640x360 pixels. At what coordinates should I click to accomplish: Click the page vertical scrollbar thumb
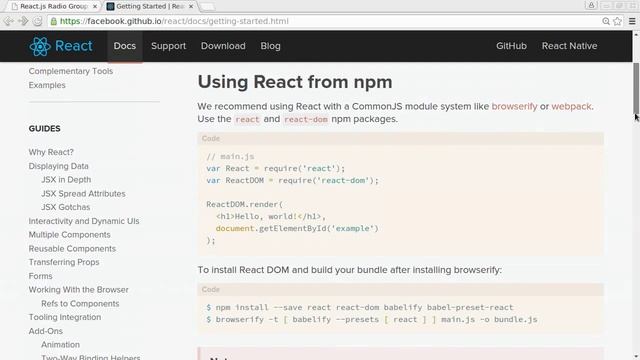click(x=636, y=88)
